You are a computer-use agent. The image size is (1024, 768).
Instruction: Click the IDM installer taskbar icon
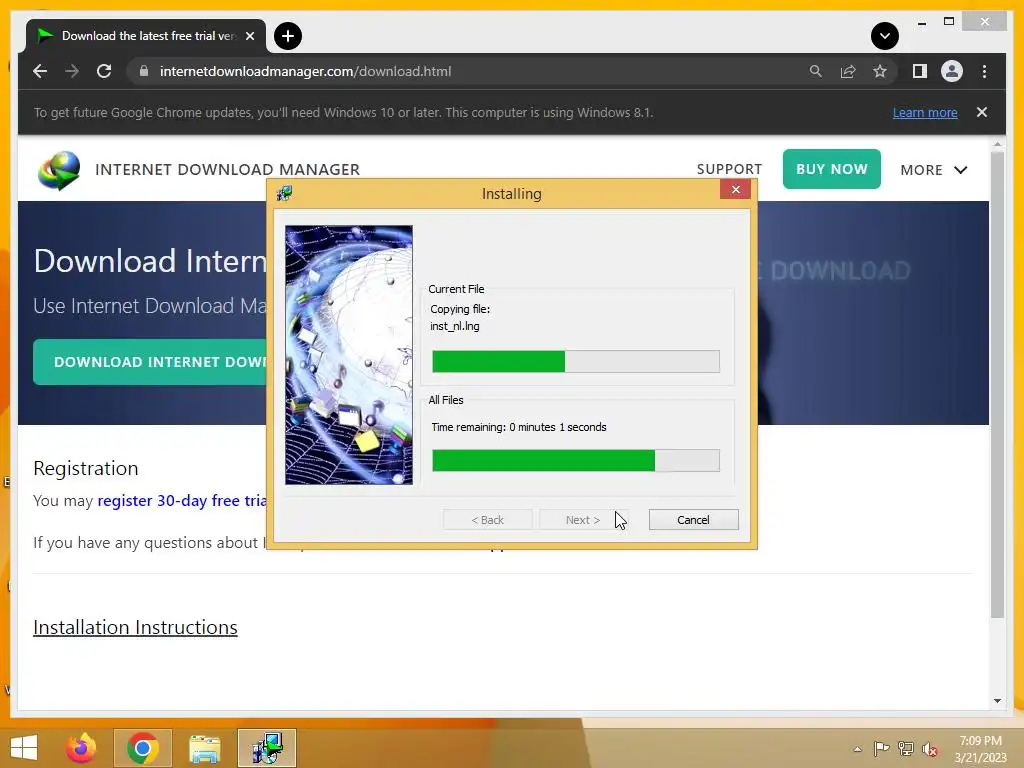point(266,748)
